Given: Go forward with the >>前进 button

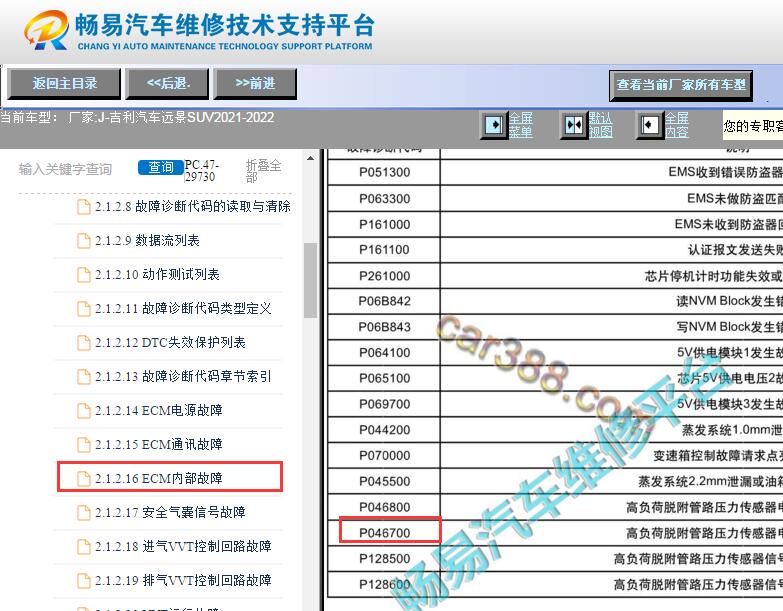Looking at the screenshot, I should click(255, 84).
